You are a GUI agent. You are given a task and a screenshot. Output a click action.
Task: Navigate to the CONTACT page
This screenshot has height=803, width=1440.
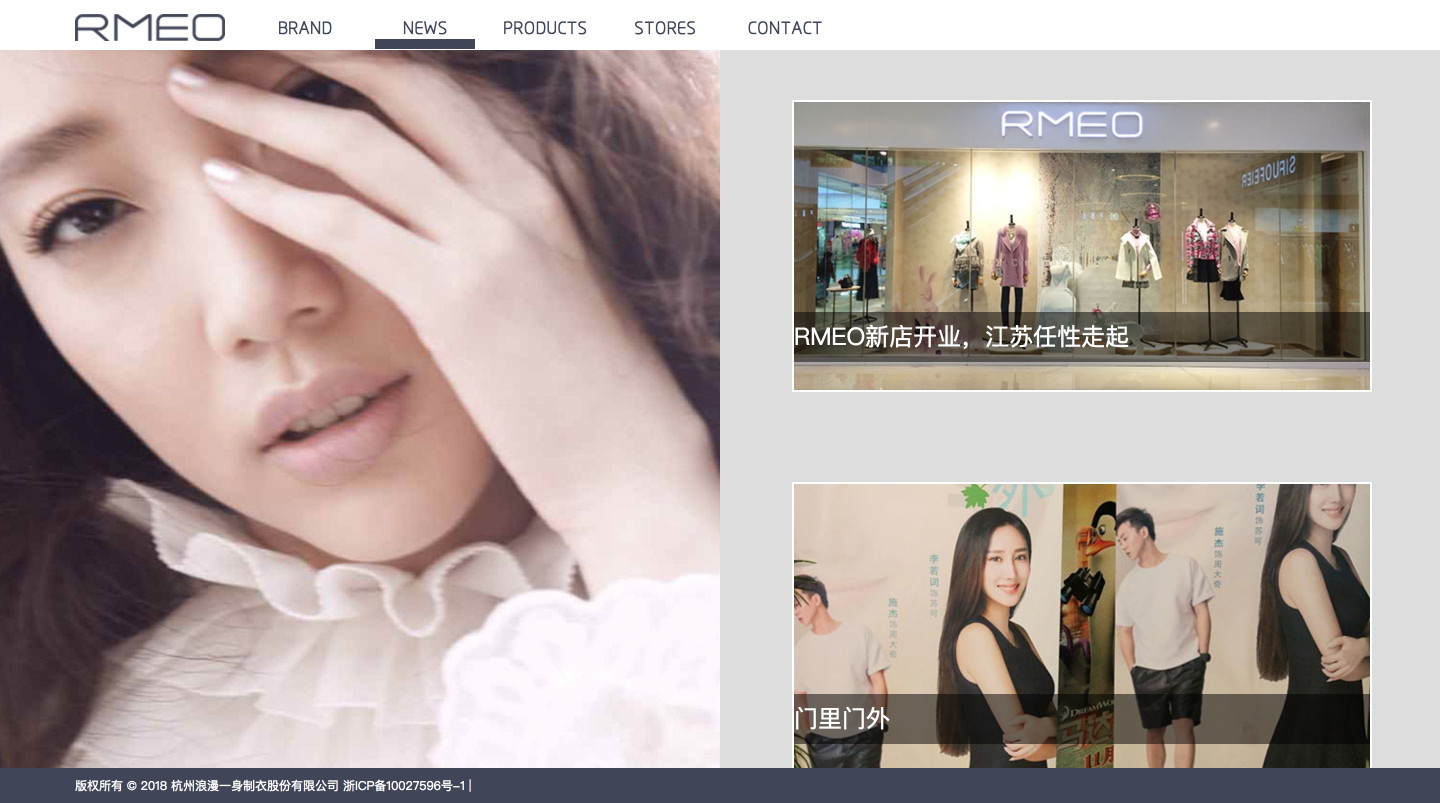(x=784, y=28)
